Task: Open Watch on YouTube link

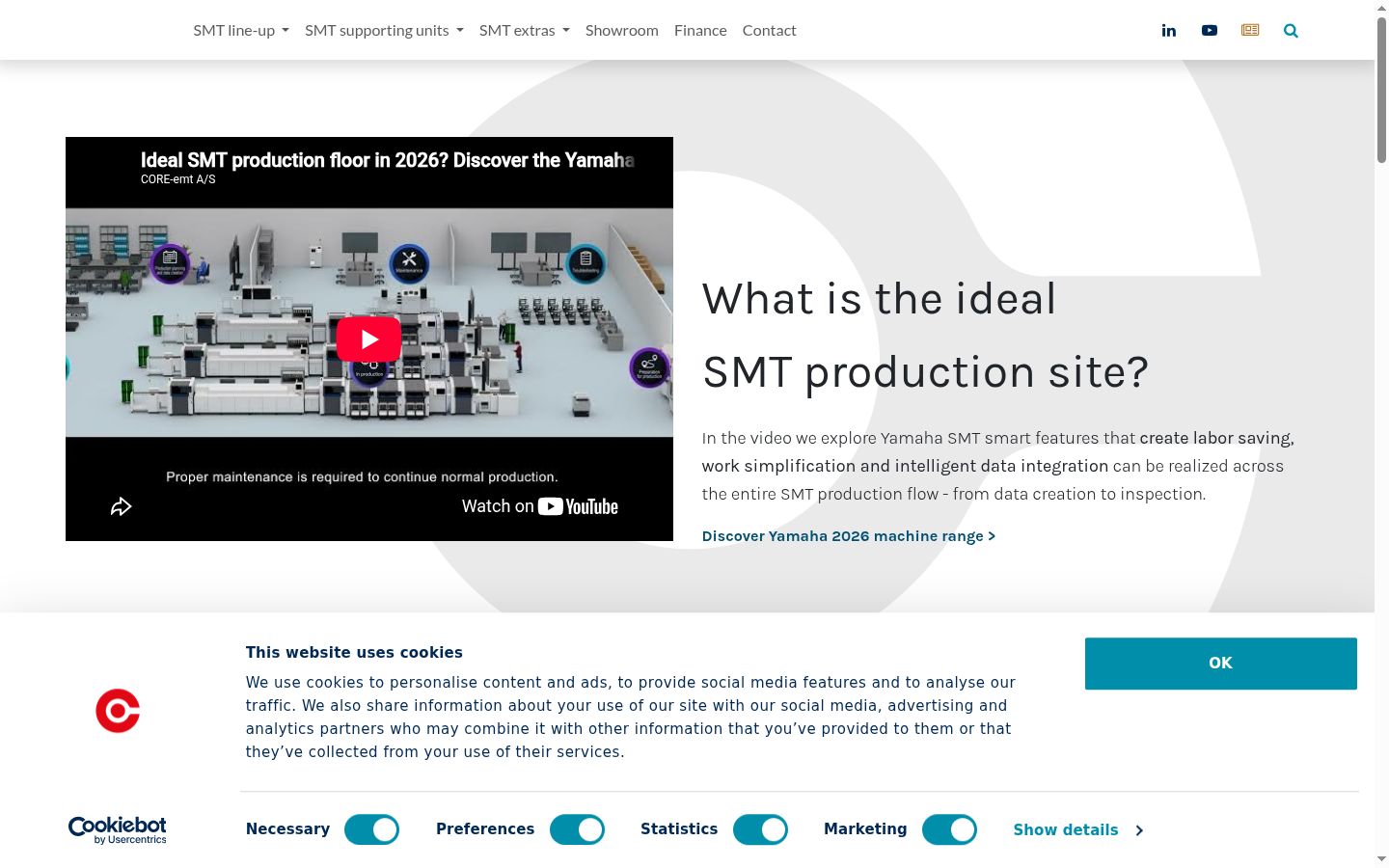Action: click(539, 506)
